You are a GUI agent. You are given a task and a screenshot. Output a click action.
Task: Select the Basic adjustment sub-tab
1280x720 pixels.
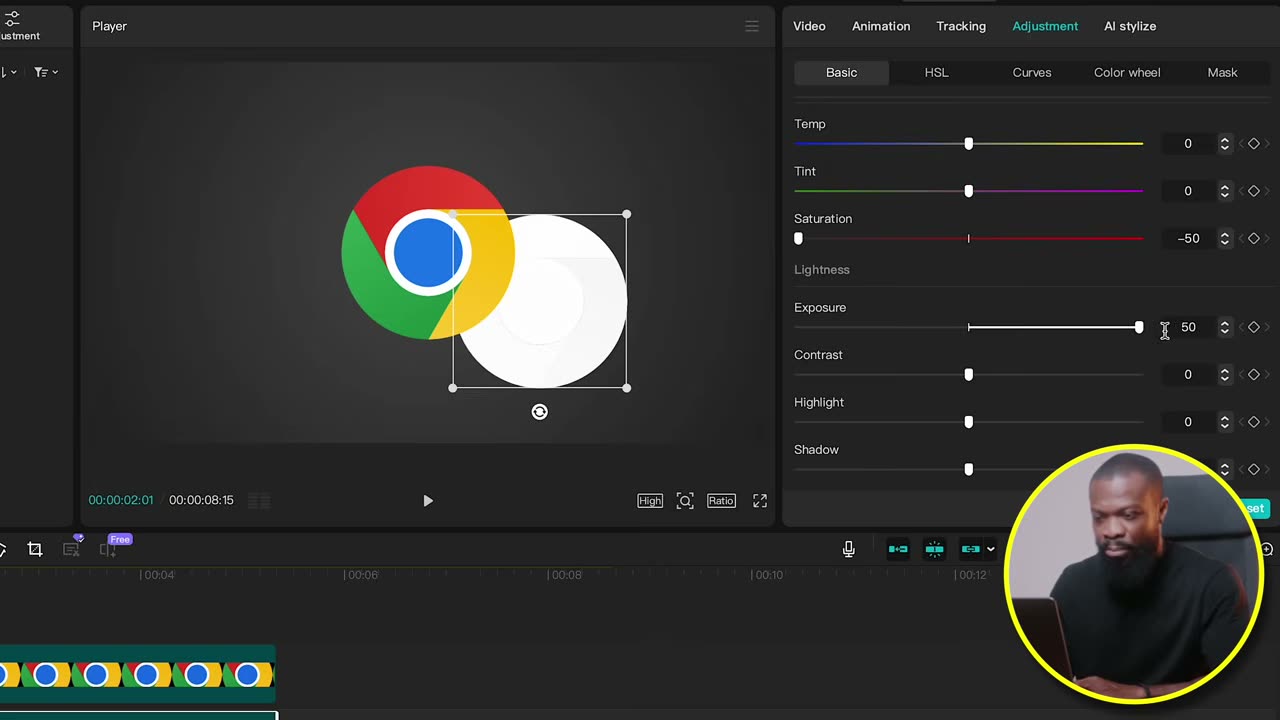coord(841,72)
